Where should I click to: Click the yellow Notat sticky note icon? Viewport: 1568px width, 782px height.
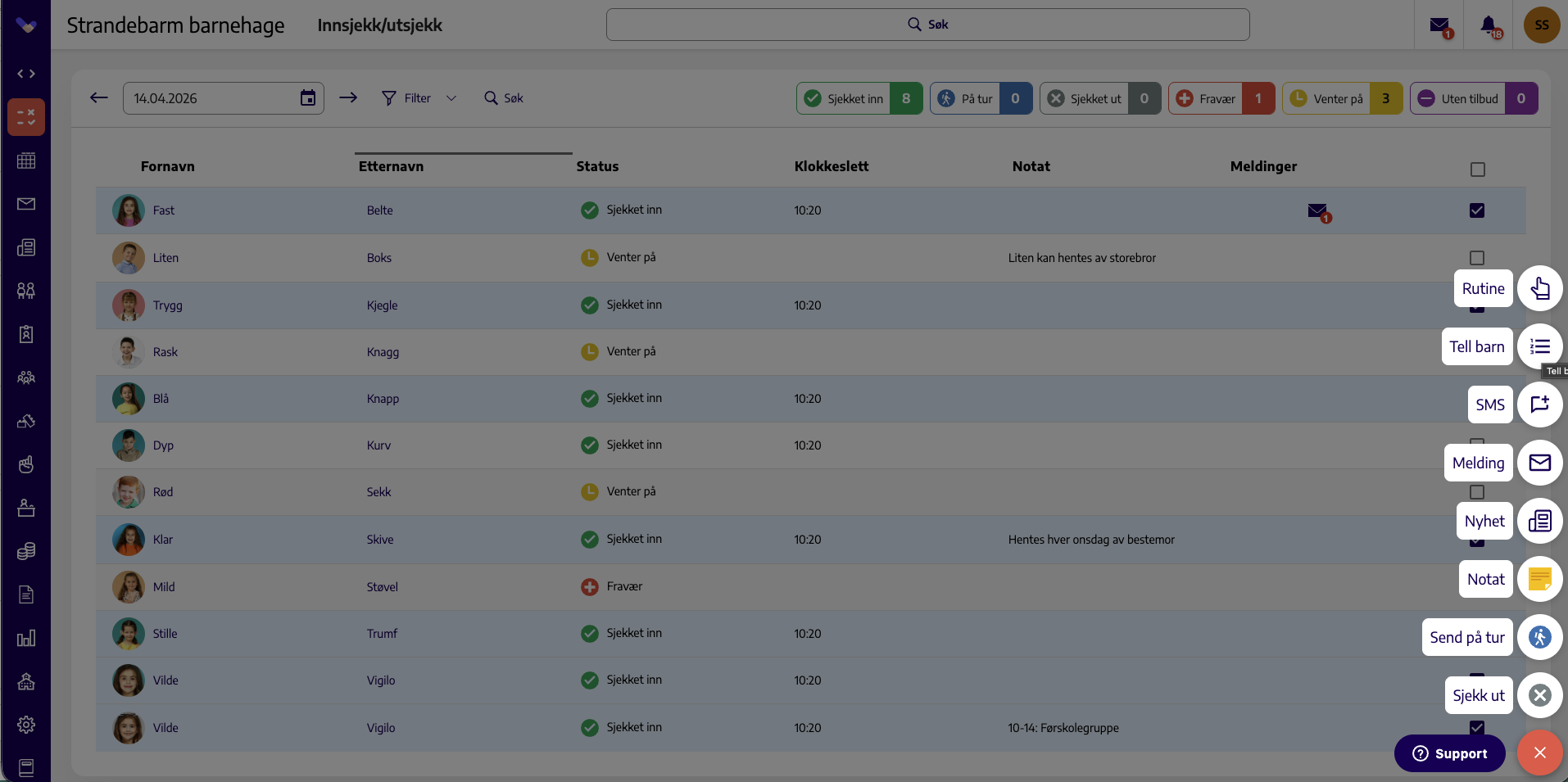(1539, 579)
